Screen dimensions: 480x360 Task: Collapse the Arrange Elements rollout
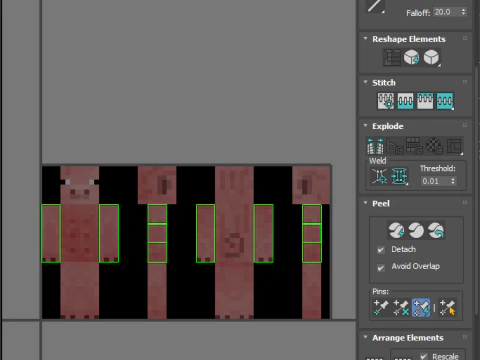click(x=366, y=337)
